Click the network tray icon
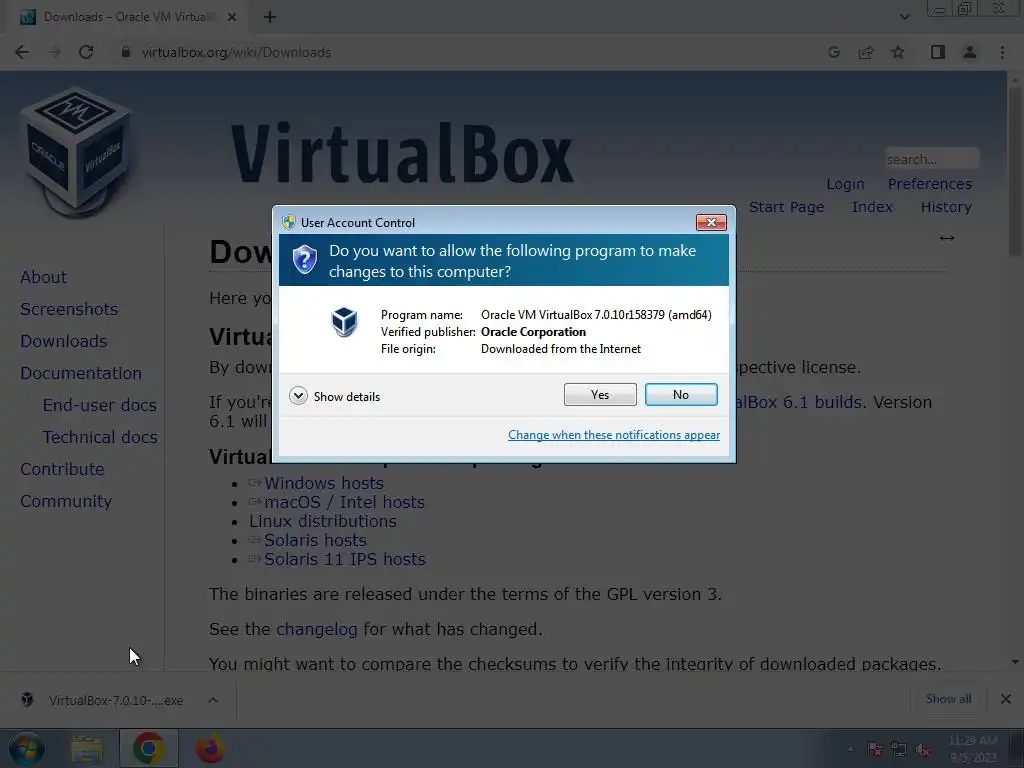 pyautogui.click(x=899, y=750)
